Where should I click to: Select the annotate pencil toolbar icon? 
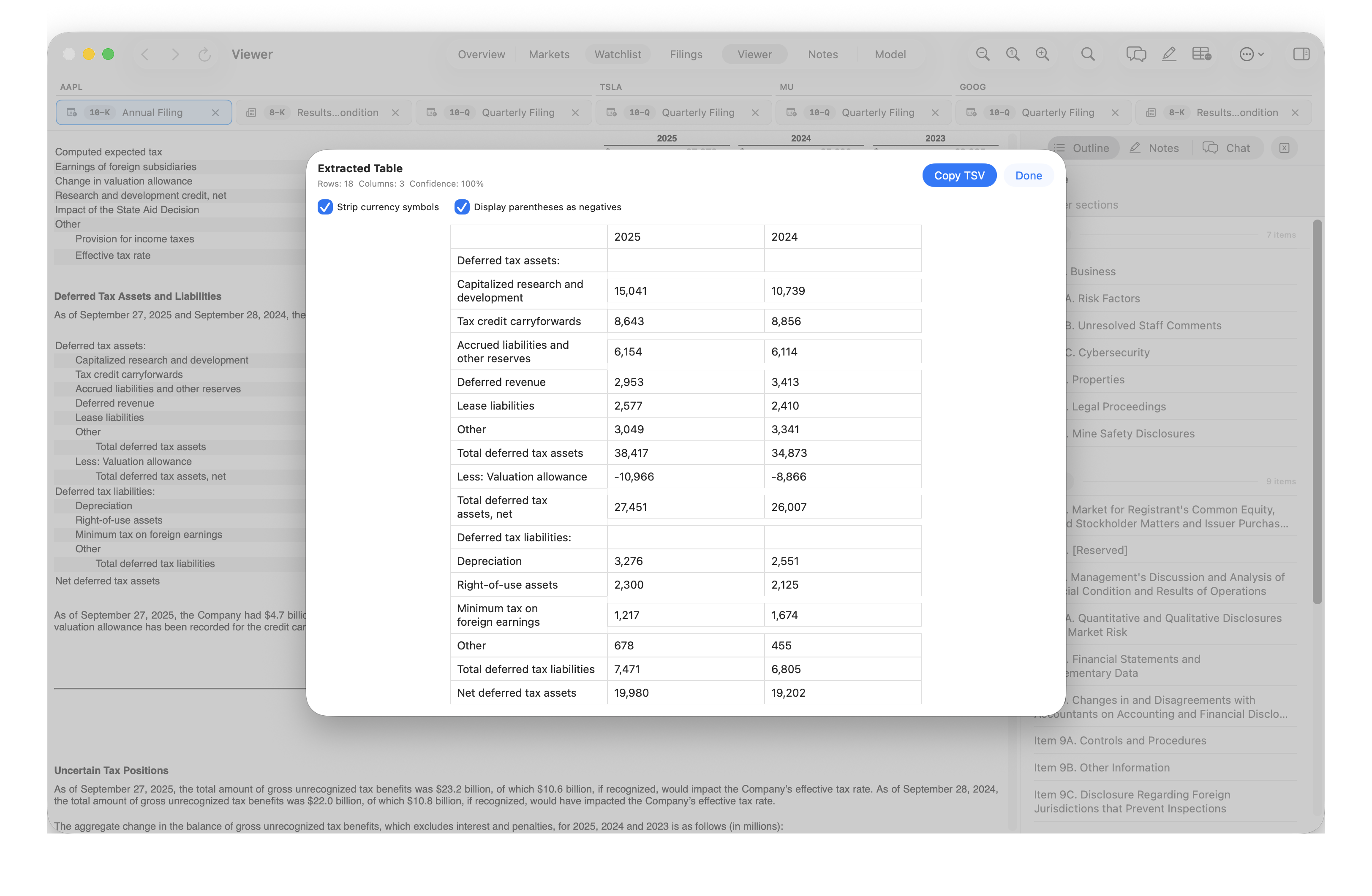pos(1169,54)
